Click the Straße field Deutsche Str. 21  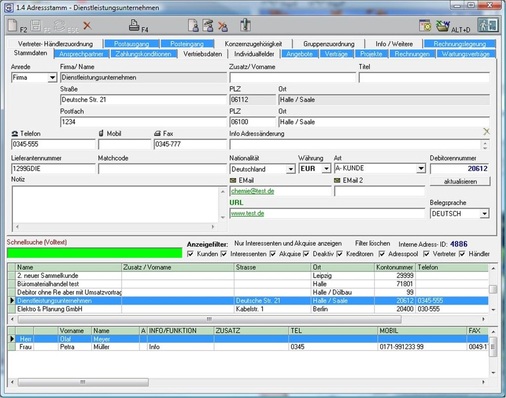[143, 100]
